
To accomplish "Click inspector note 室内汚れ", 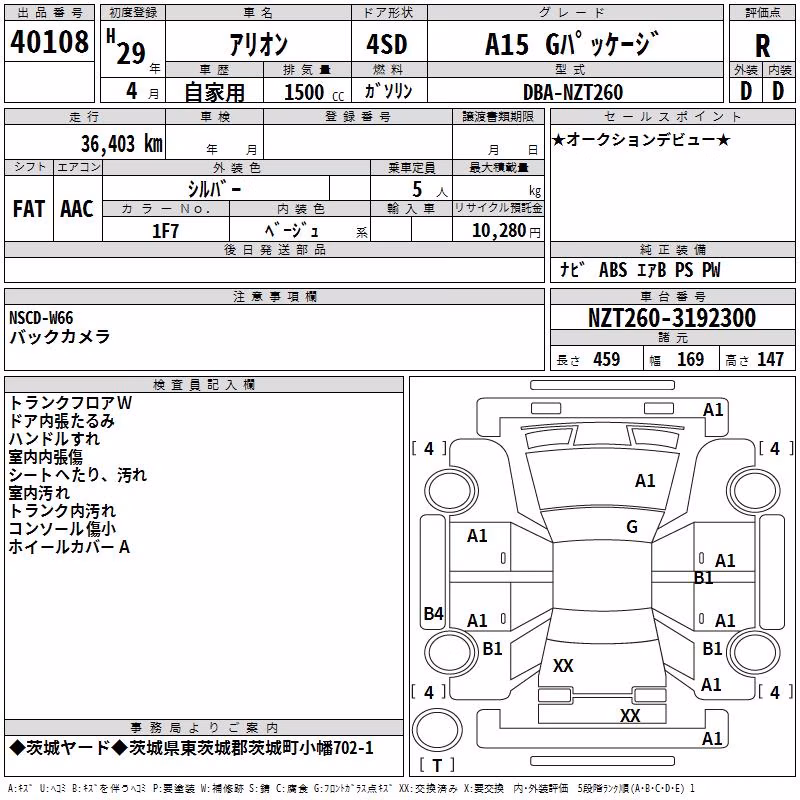I will tap(39, 493).
